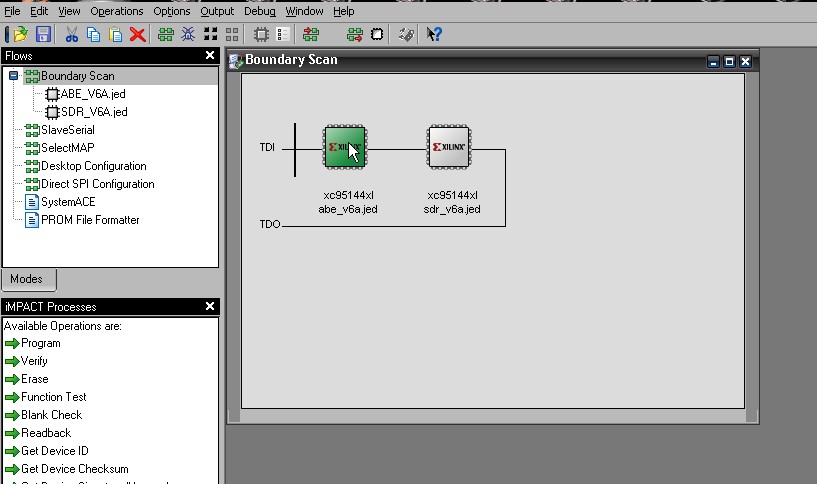The height and width of the screenshot is (484, 817).
Task: Click the cable setup plug icon
Action: (x=406, y=34)
